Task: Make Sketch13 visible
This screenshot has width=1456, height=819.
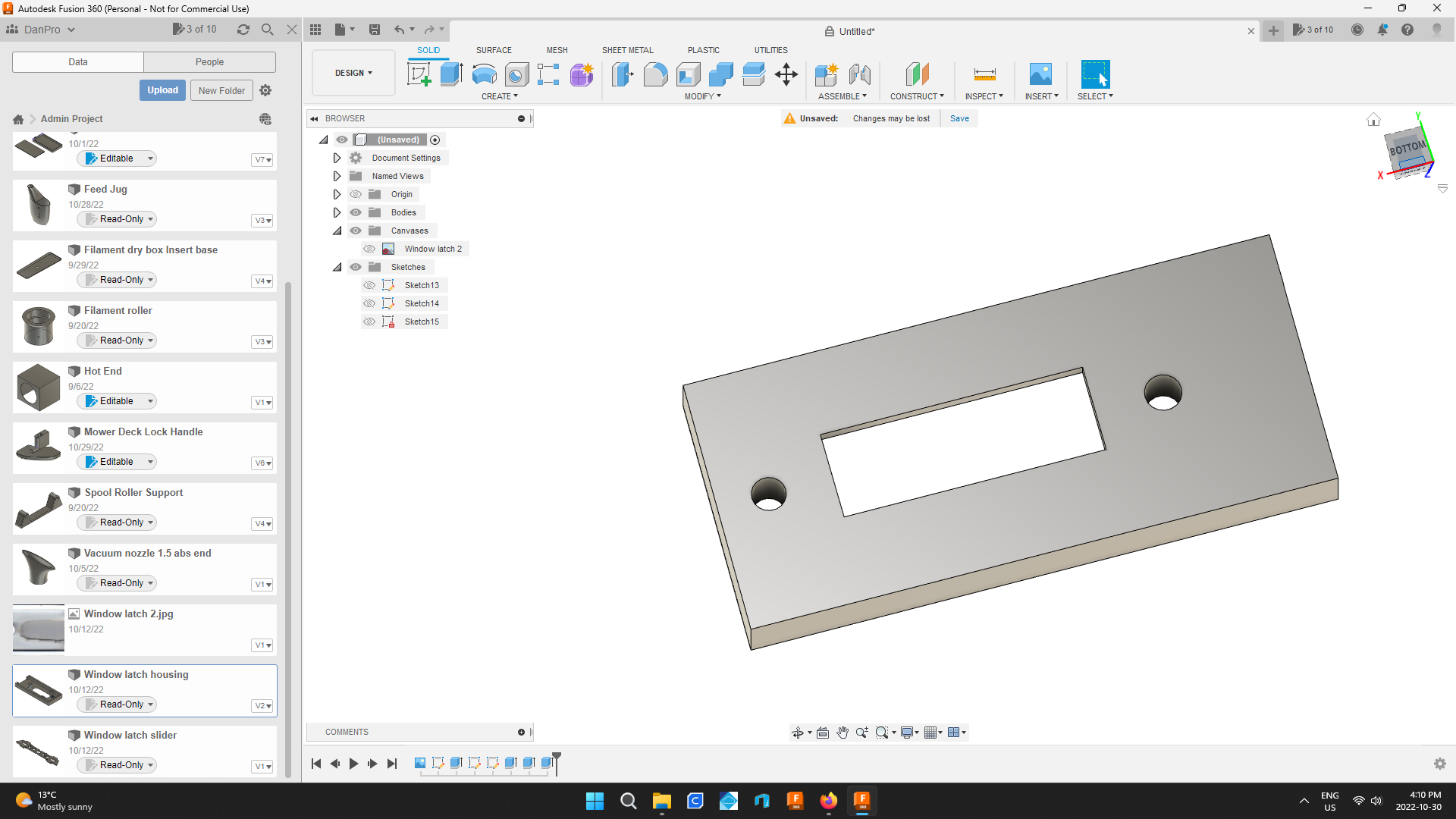Action: 370,284
